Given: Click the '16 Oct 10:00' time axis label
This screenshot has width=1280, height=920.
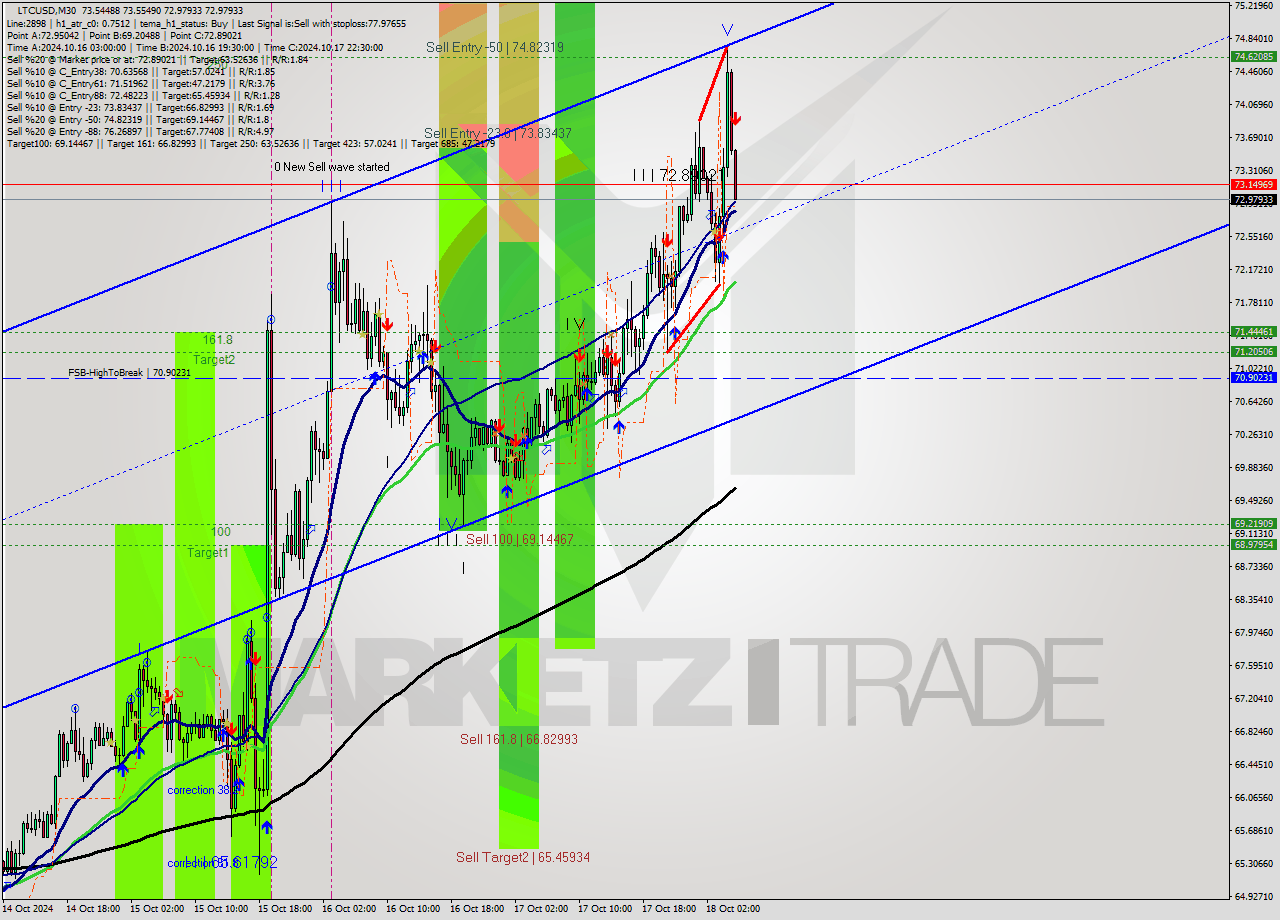Looking at the screenshot, I should (413, 909).
